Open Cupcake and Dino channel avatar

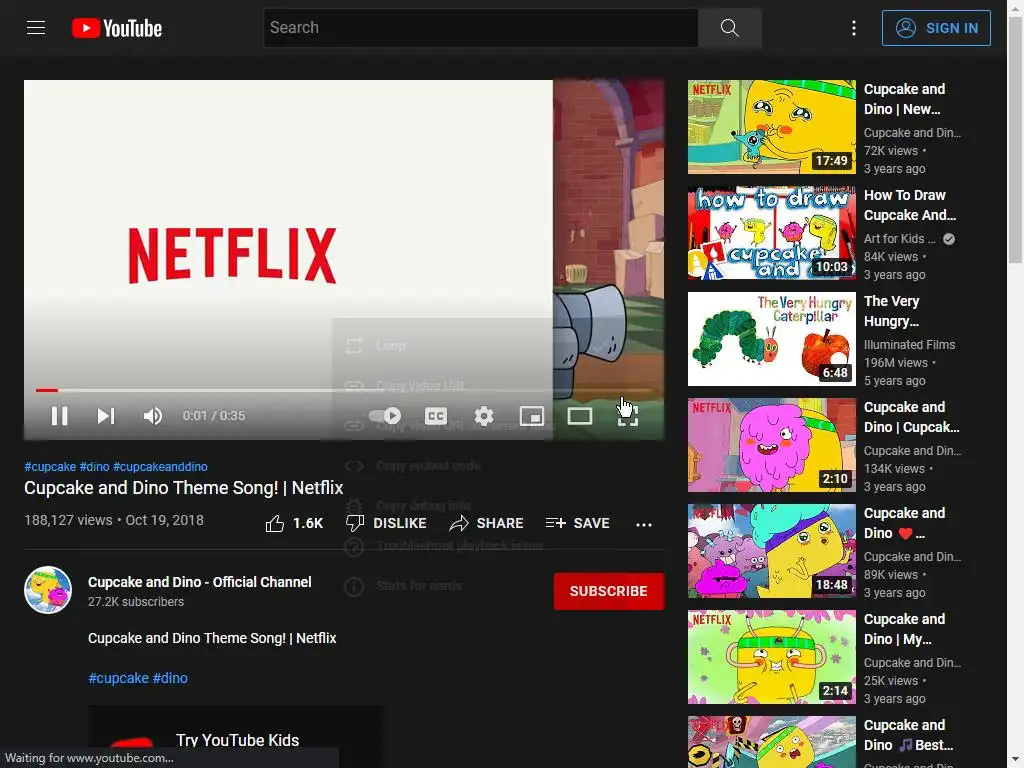48,590
